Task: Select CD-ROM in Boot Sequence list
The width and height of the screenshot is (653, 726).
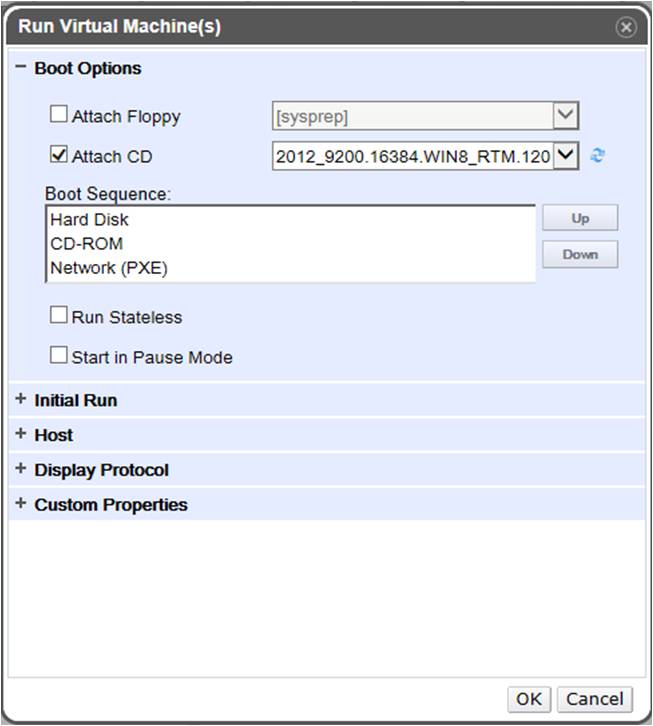Action: 87,244
